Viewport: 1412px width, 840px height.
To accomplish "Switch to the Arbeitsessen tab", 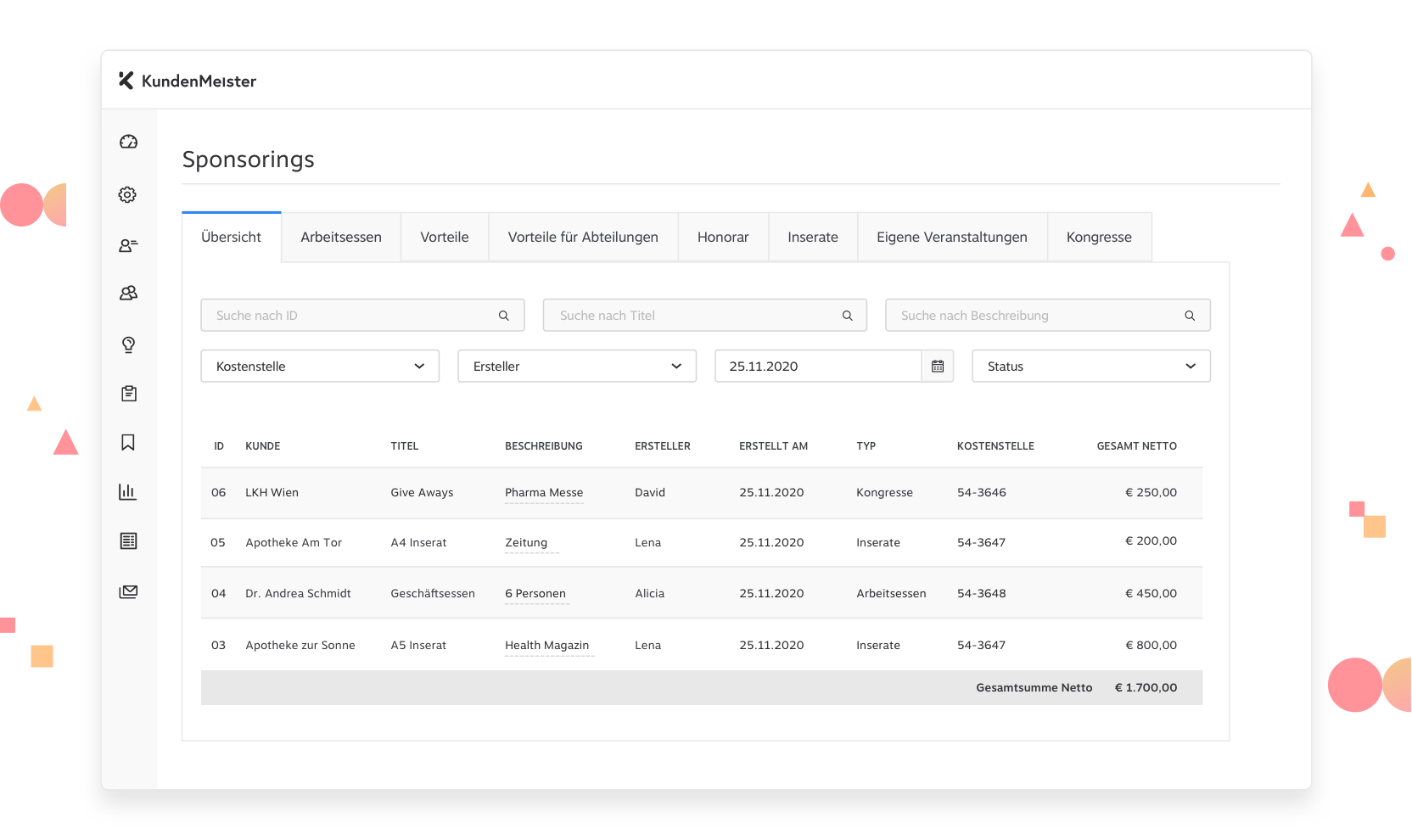I will pyautogui.click(x=341, y=237).
